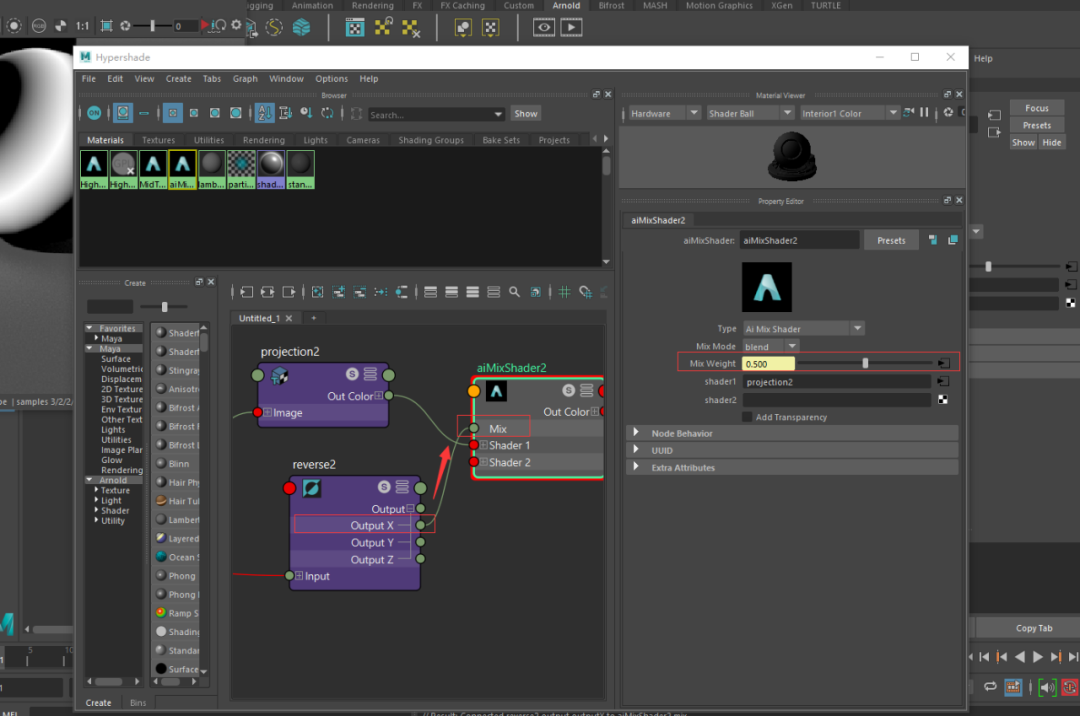The width and height of the screenshot is (1080, 716).
Task: Expand Shader 1 attribute on aiMixShader2 node
Action: click(484, 445)
